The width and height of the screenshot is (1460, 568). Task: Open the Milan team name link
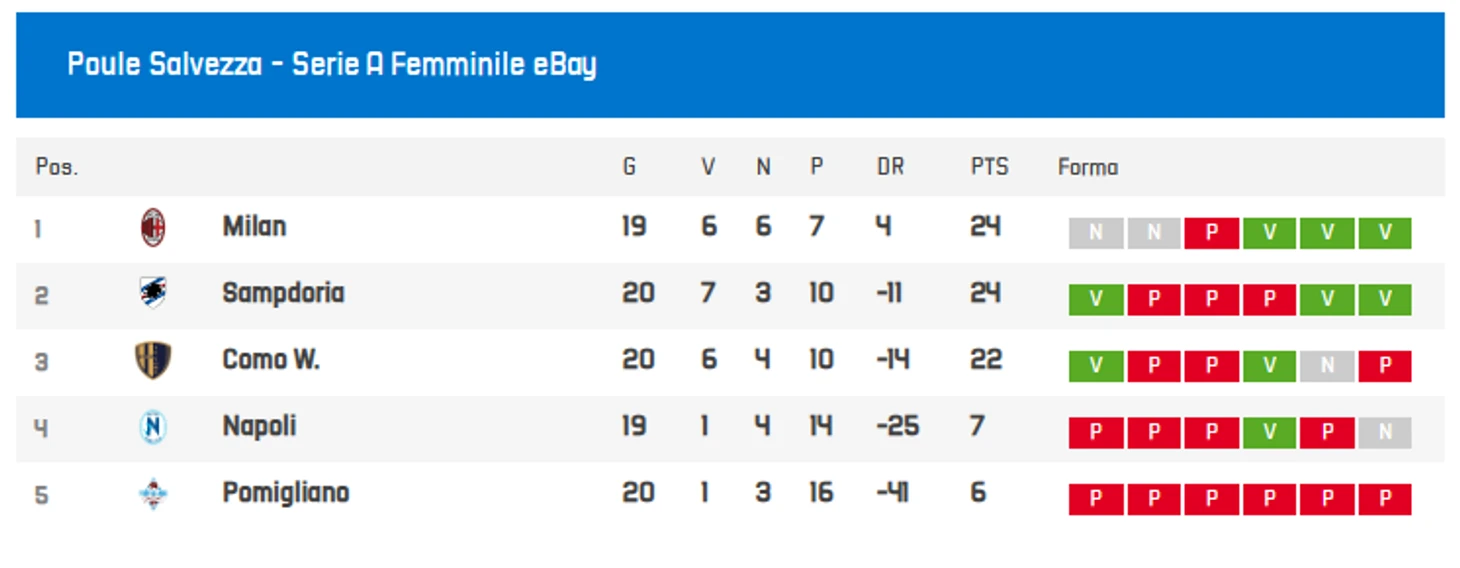click(254, 227)
